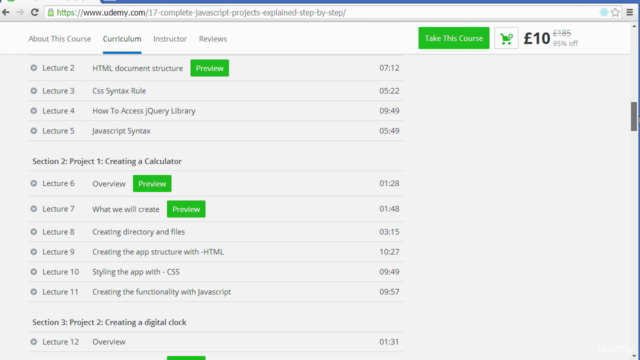Click the 10:27 duration of Lecture 9

coord(389,251)
